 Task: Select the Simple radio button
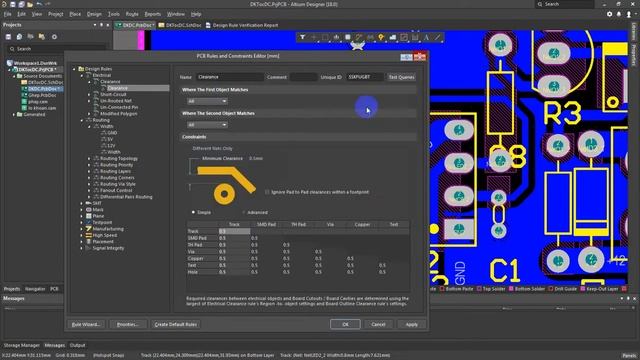(x=193, y=212)
